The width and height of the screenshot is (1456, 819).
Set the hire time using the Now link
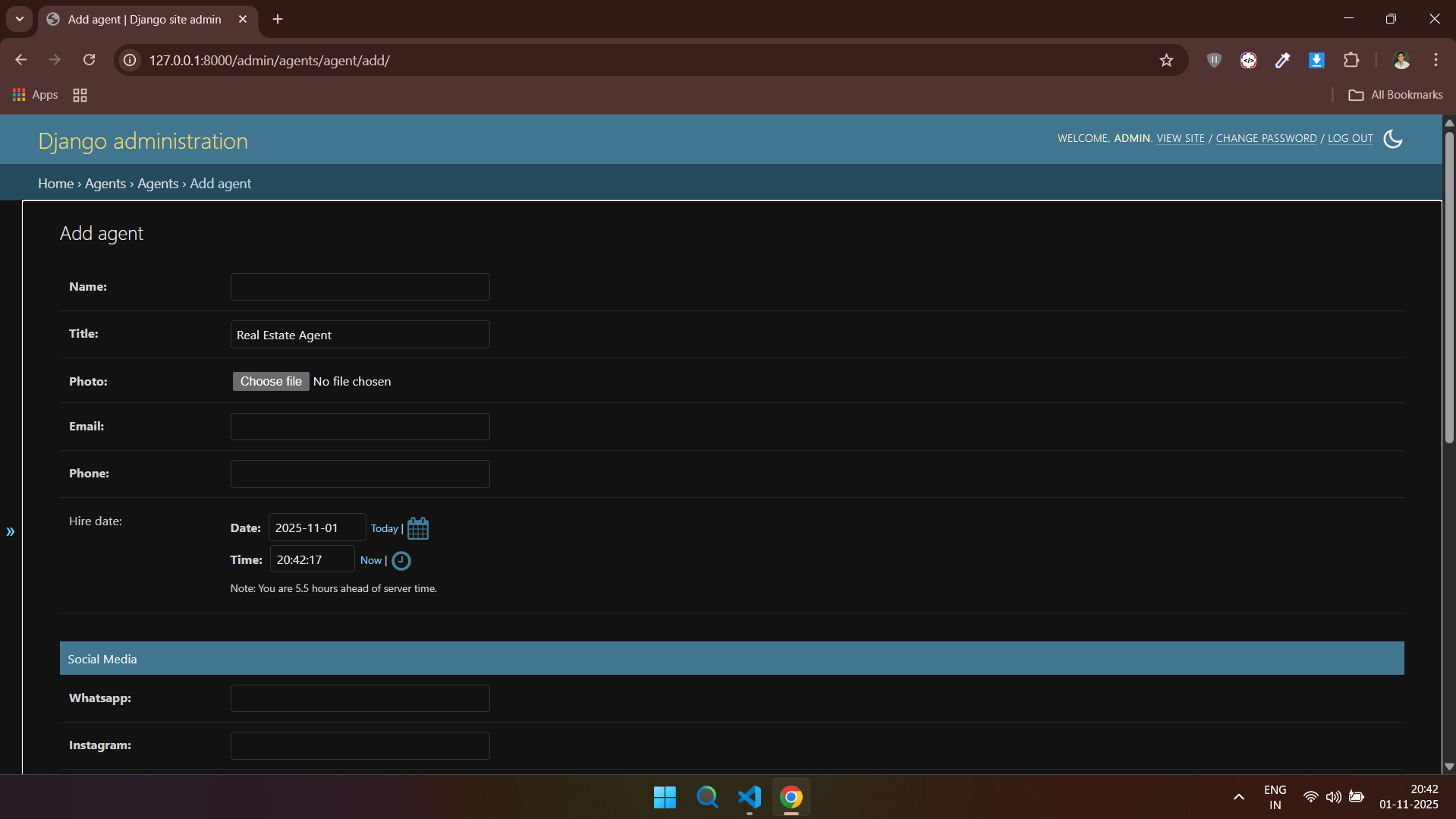click(x=371, y=561)
